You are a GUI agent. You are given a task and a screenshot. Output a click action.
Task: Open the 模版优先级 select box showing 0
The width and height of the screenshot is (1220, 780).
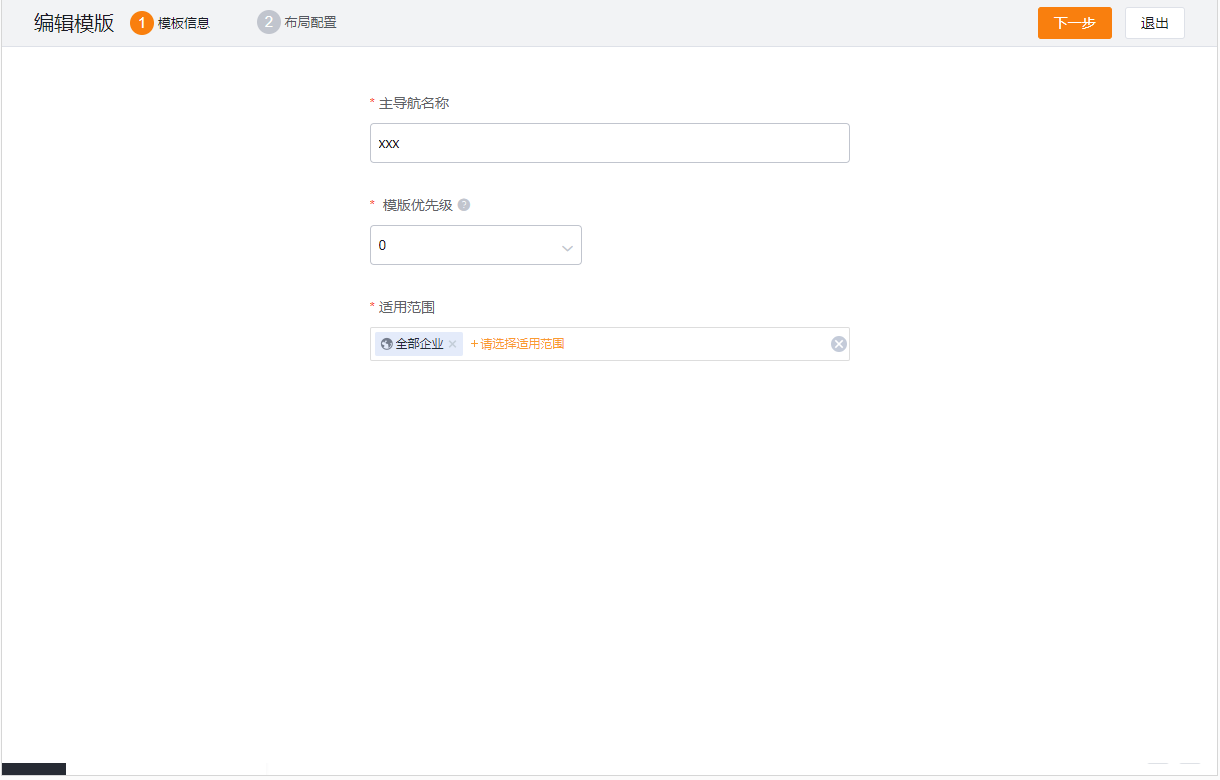pyautogui.click(x=465, y=245)
